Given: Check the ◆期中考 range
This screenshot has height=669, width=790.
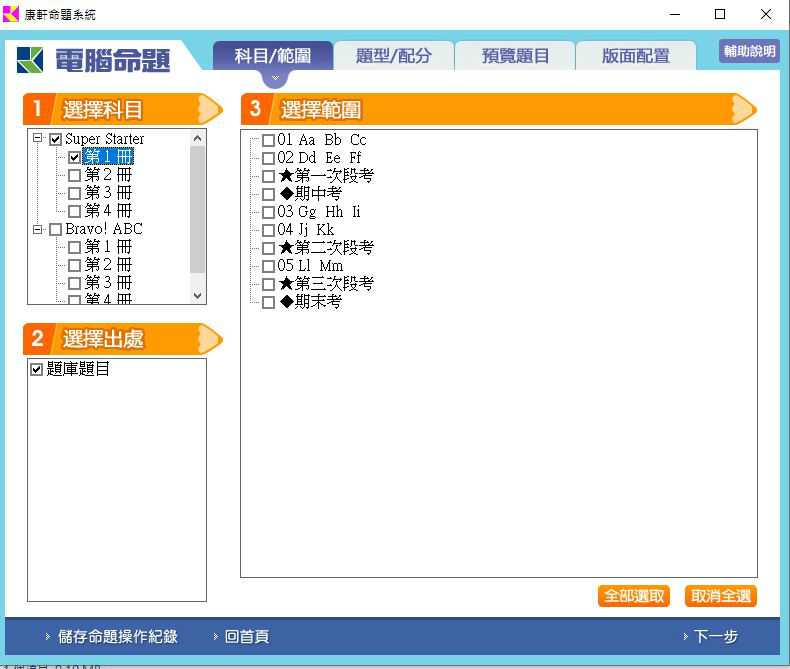Looking at the screenshot, I should point(269,194).
